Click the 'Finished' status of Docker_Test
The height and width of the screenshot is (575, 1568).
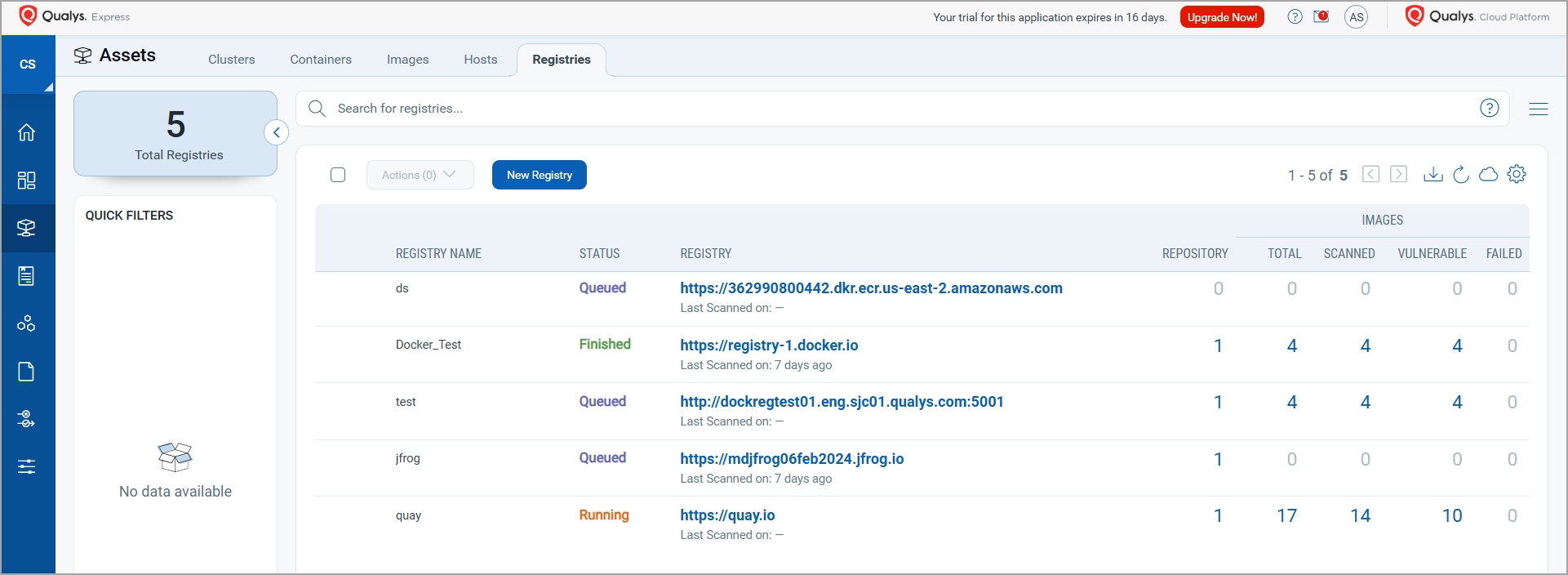point(605,344)
